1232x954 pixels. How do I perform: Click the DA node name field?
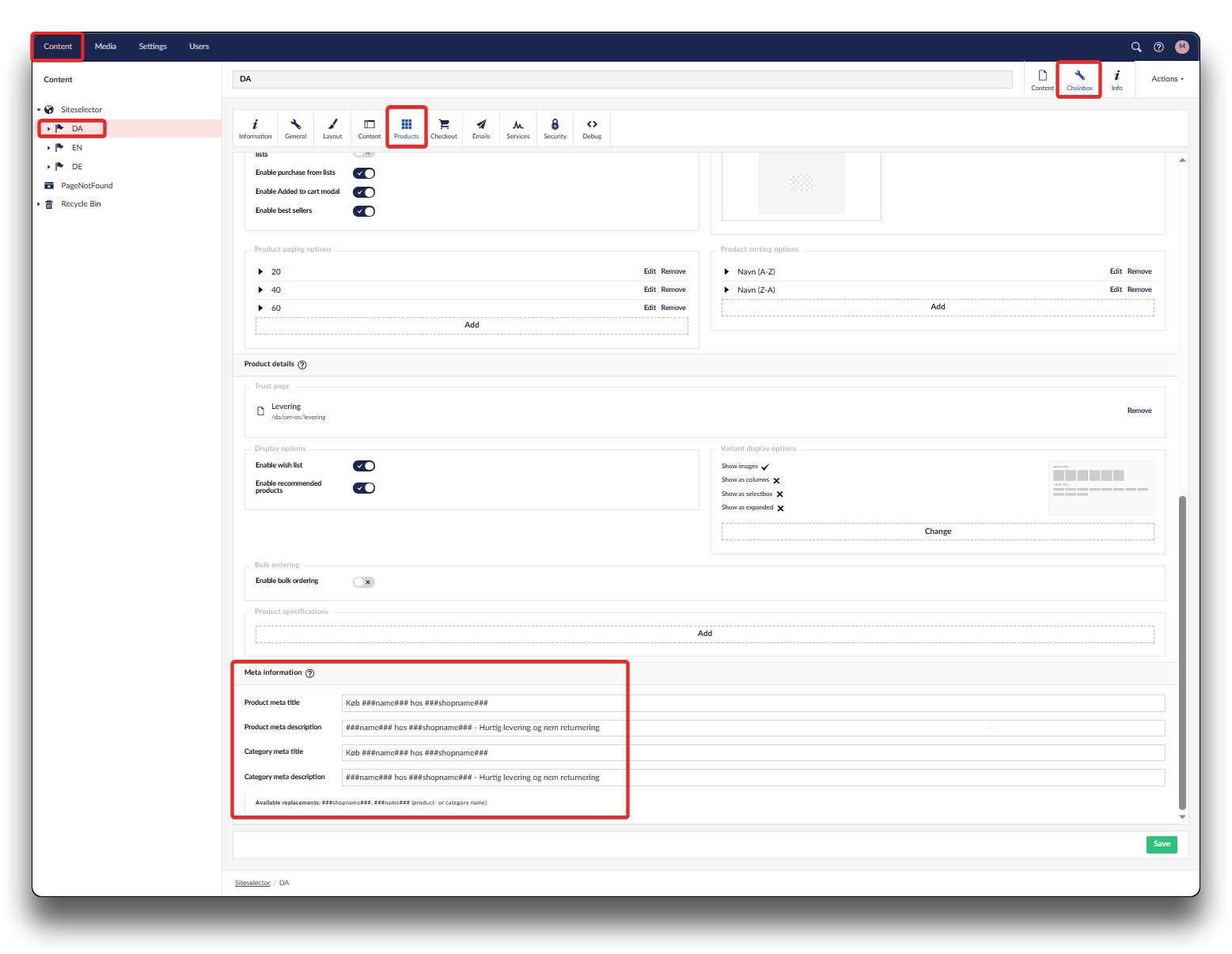point(623,79)
